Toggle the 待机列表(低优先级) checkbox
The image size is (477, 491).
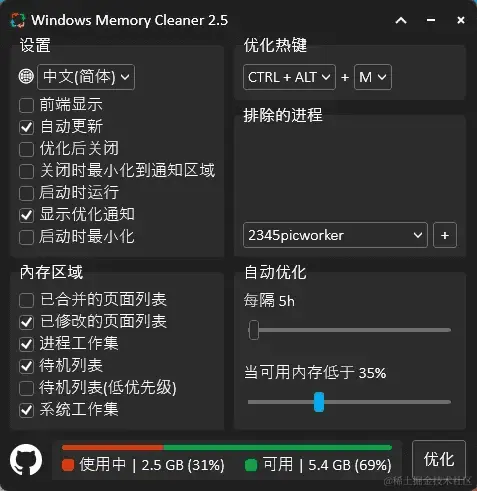coord(26,388)
